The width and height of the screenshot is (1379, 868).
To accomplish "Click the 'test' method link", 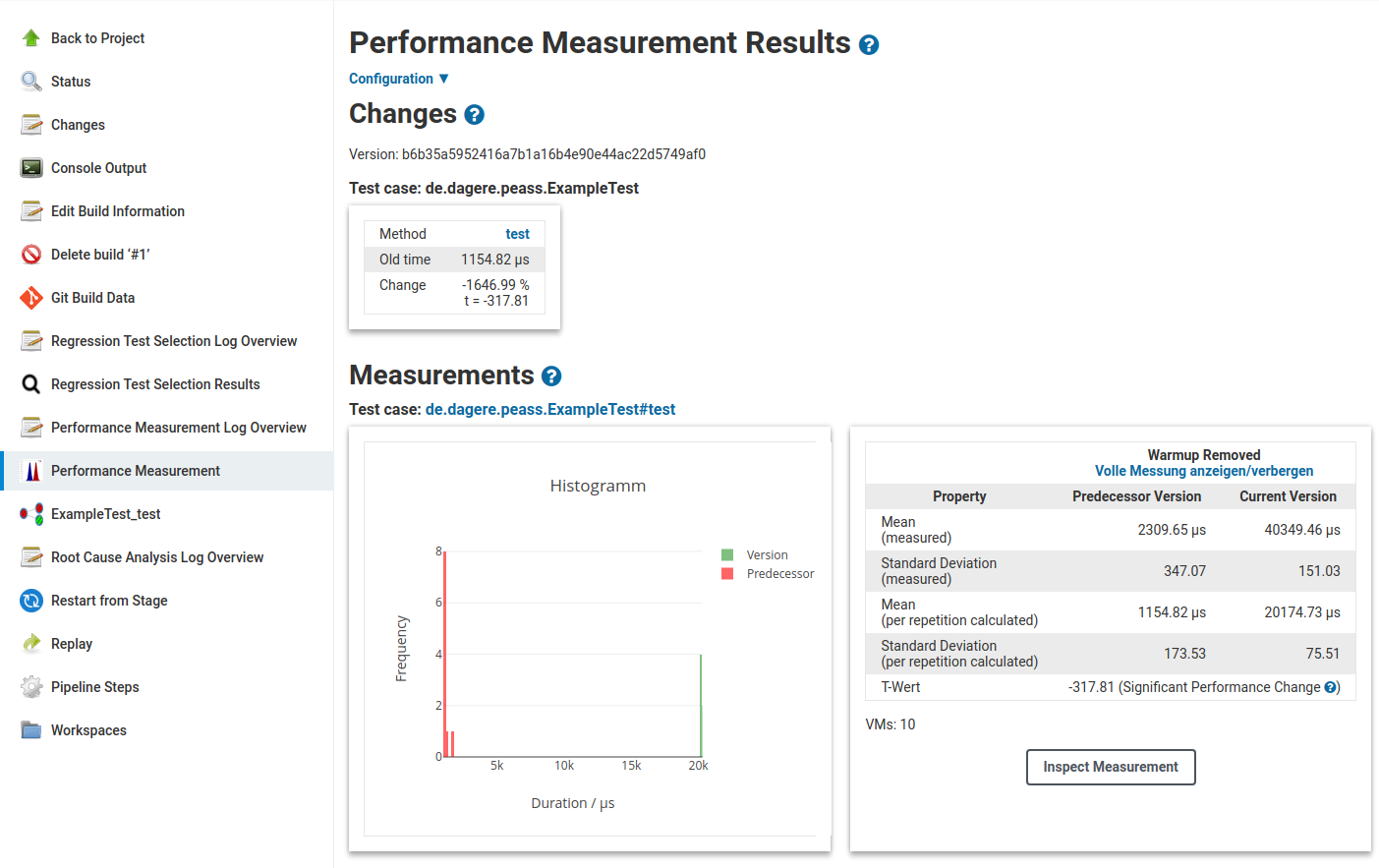I will click(517, 234).
